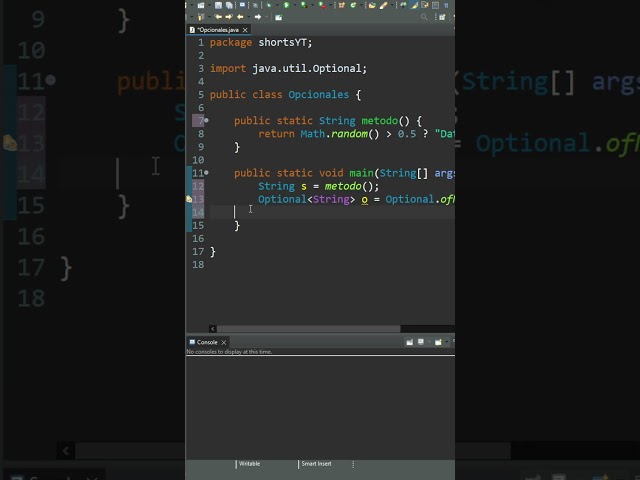The width and height of the screenshot is (640, 480).
Task: Close the Console tab
Action: click(x=224, y=342)
